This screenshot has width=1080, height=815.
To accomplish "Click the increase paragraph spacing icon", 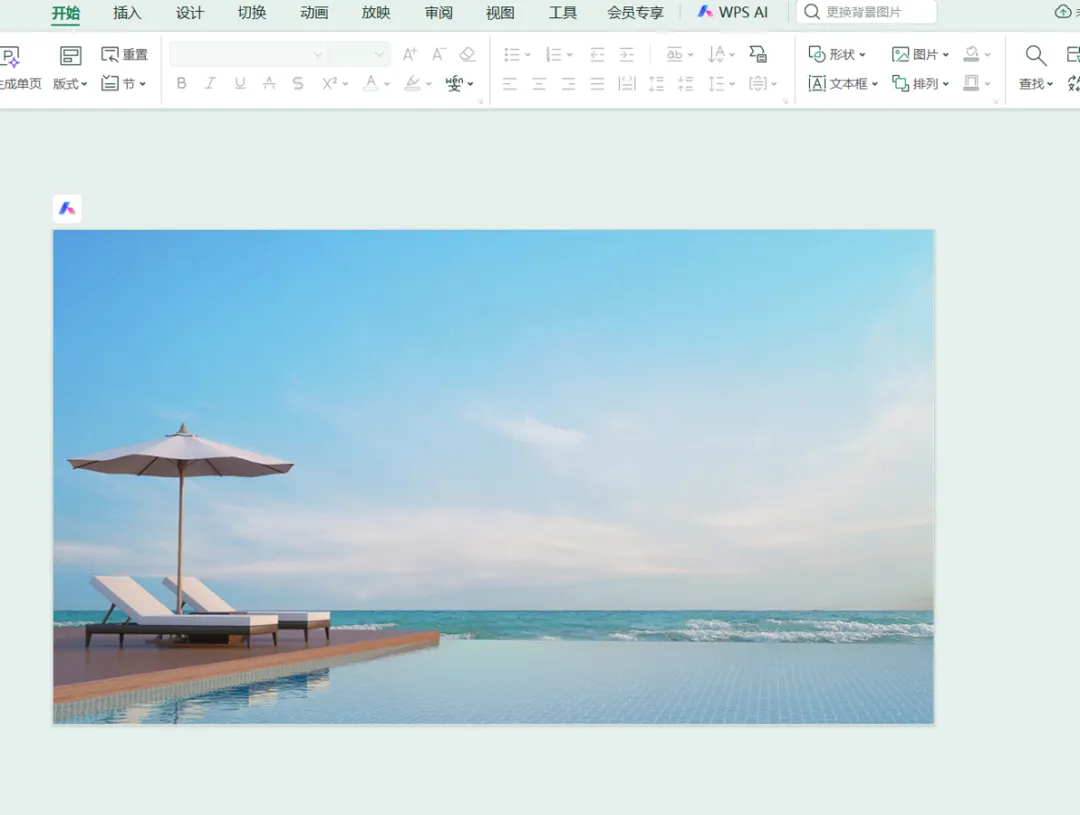I will pos(656,84).
